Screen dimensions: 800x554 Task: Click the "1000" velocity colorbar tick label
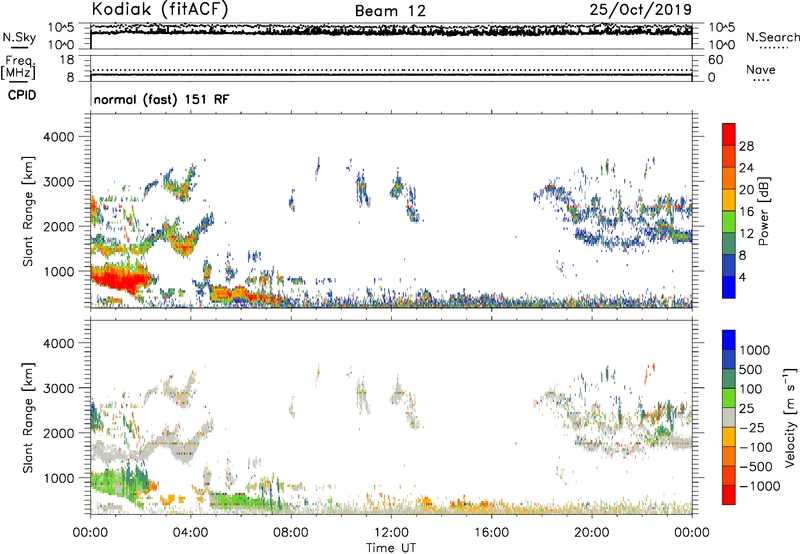755,350
